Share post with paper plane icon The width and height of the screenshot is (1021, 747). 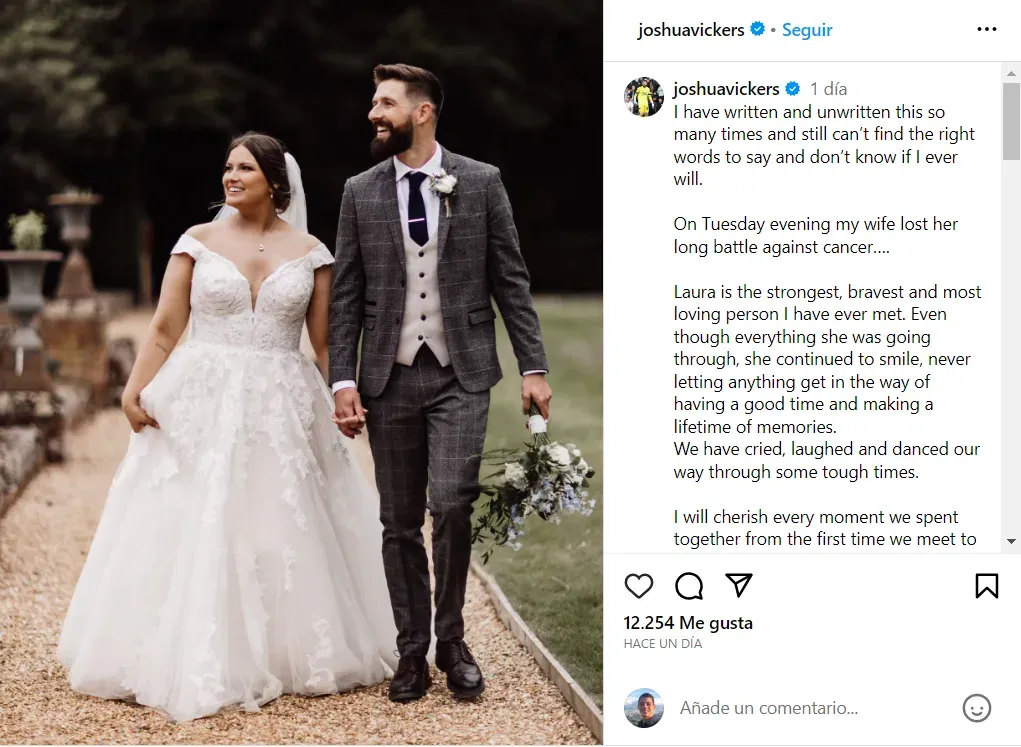[x=739, y=585]
